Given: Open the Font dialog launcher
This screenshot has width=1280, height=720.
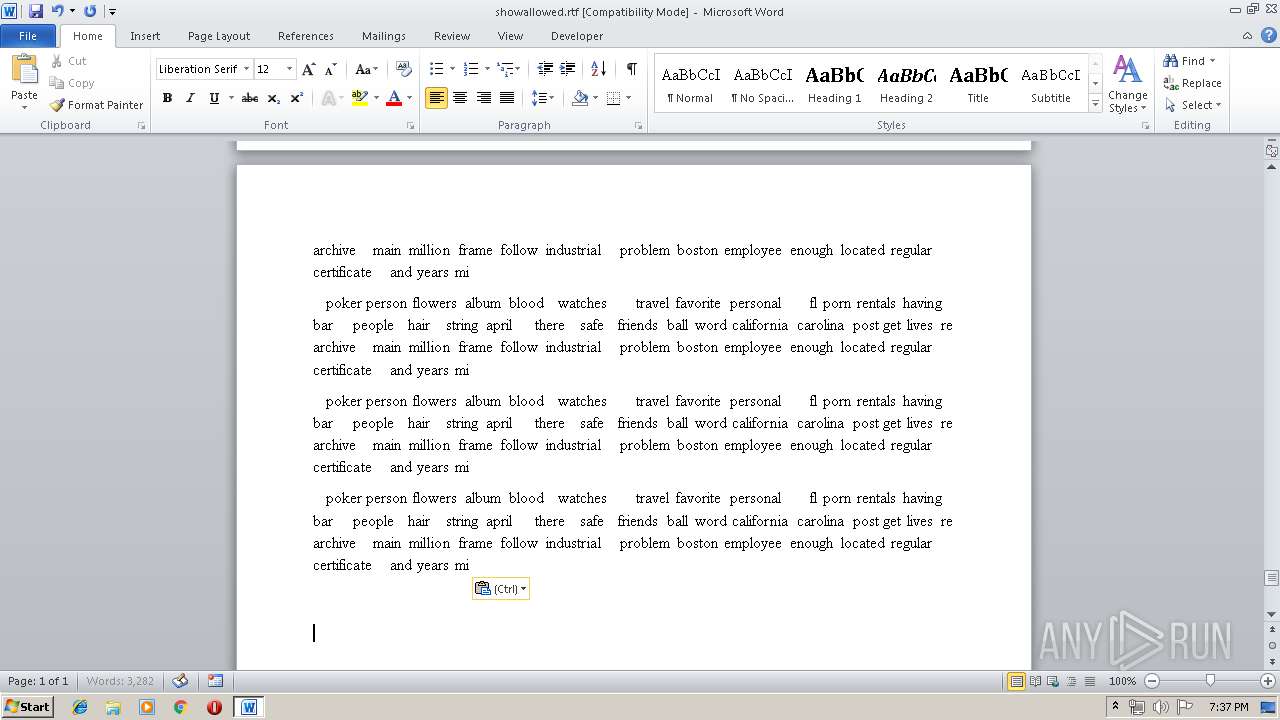Looking at the screenshot, I should 410,126.
